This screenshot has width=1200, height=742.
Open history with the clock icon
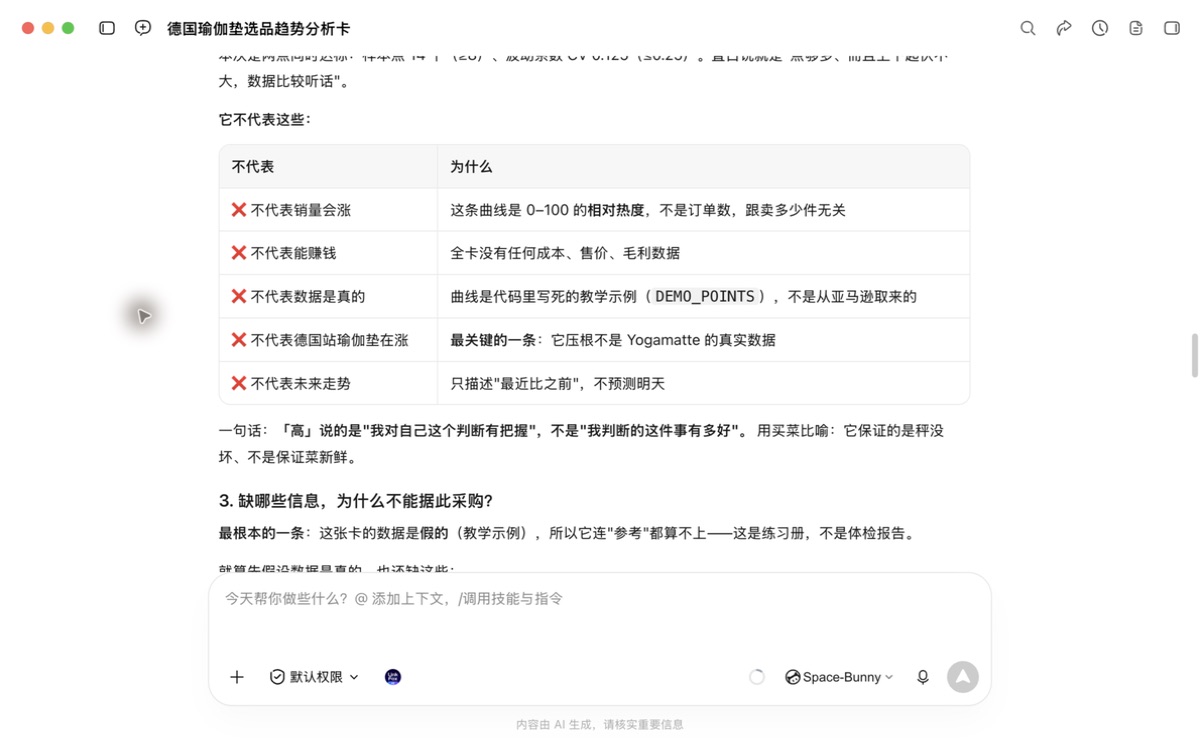1100,28
